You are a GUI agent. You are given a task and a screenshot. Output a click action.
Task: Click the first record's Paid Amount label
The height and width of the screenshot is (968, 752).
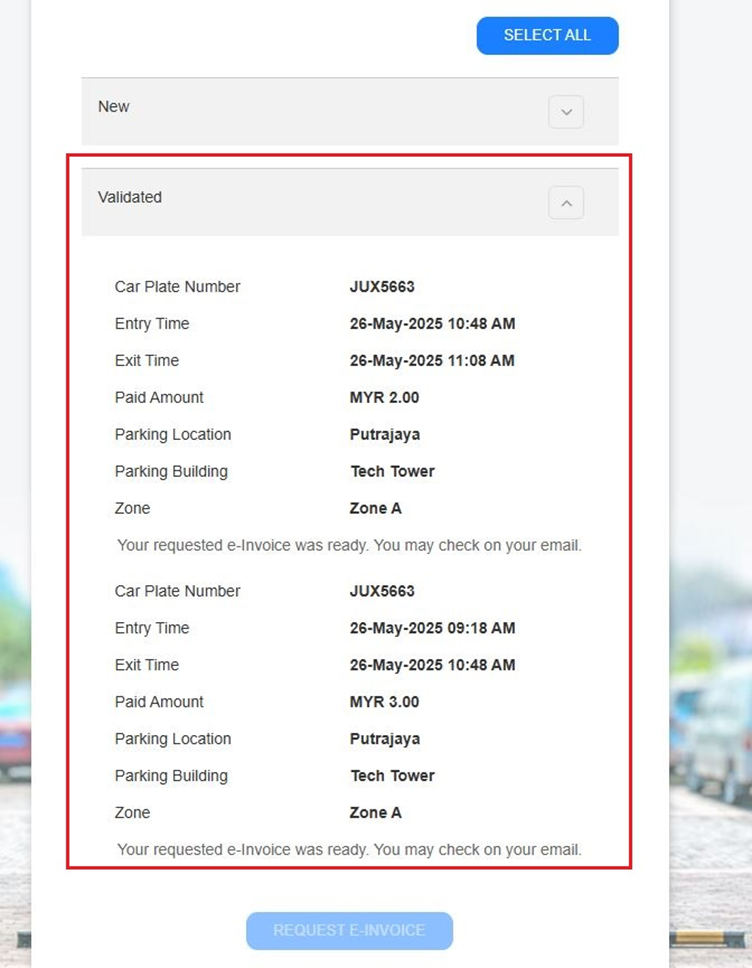point(159,397)
